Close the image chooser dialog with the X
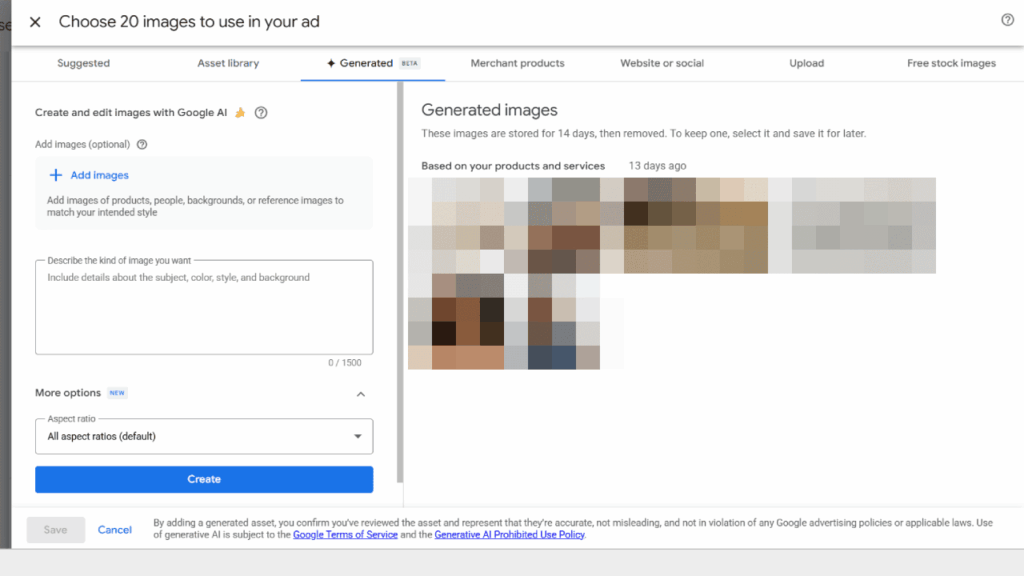The image size is (1024, 576). tap(34, 21)
